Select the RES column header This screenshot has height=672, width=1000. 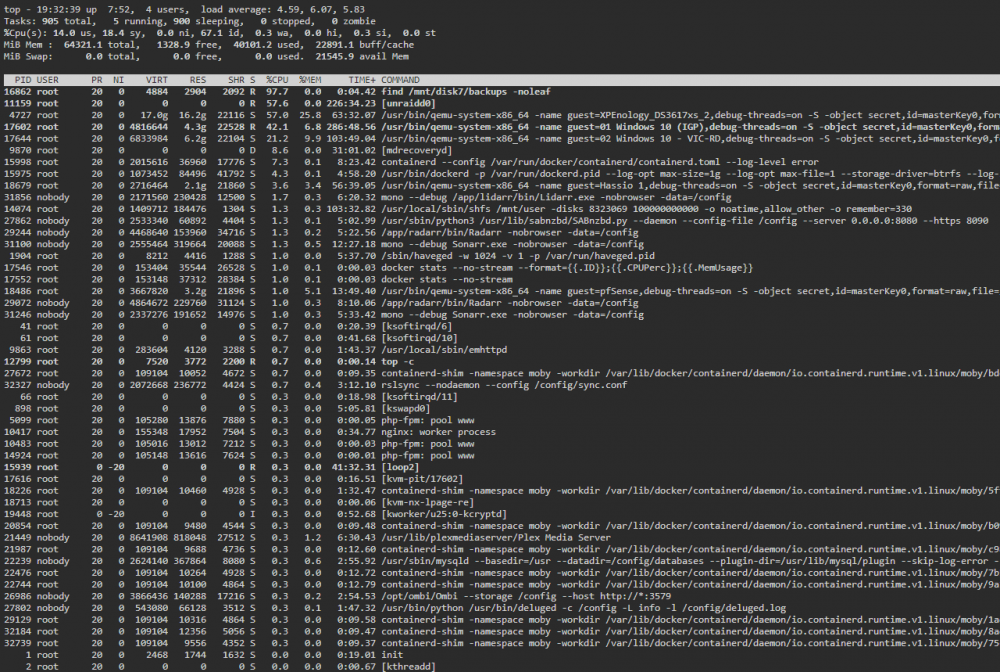198,80
